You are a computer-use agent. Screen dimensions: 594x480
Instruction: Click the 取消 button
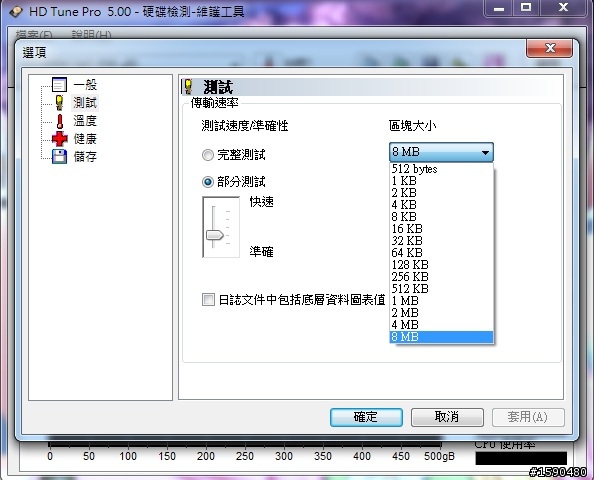click(x=447, y=417)
